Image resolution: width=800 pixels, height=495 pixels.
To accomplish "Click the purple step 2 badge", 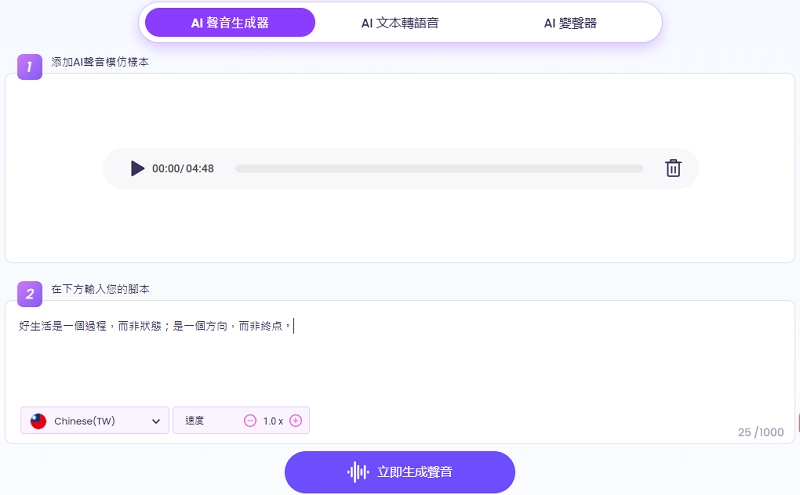I will pyautogui.click(x=29, y=293).
